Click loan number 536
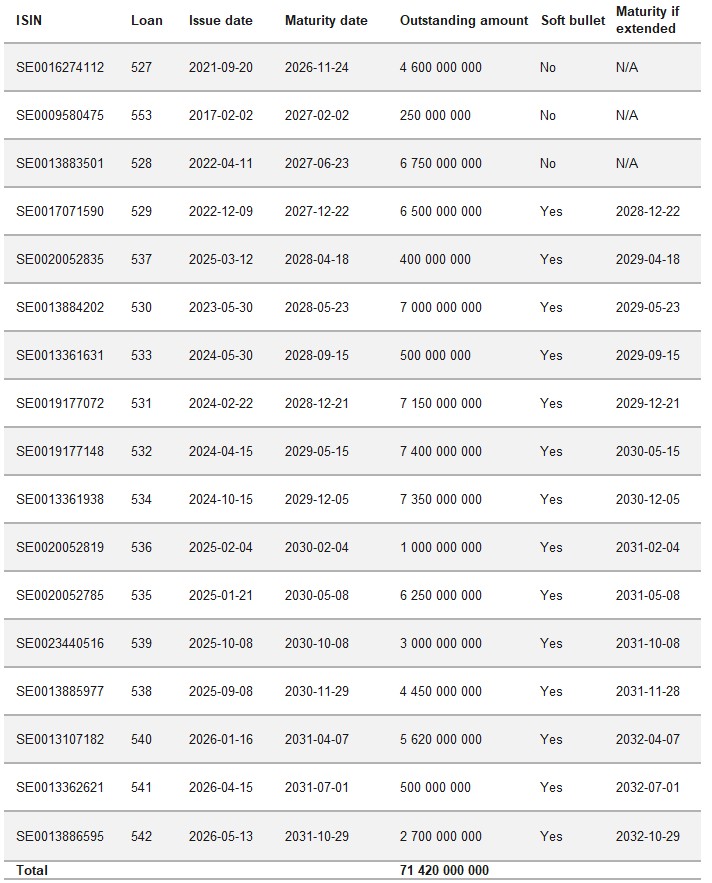 tap(141, 547)
